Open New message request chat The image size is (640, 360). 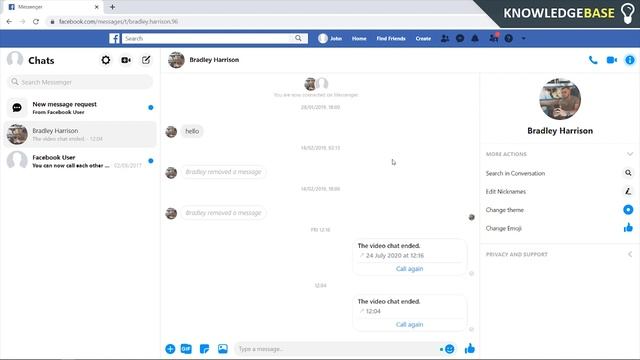tap(80, 108)
